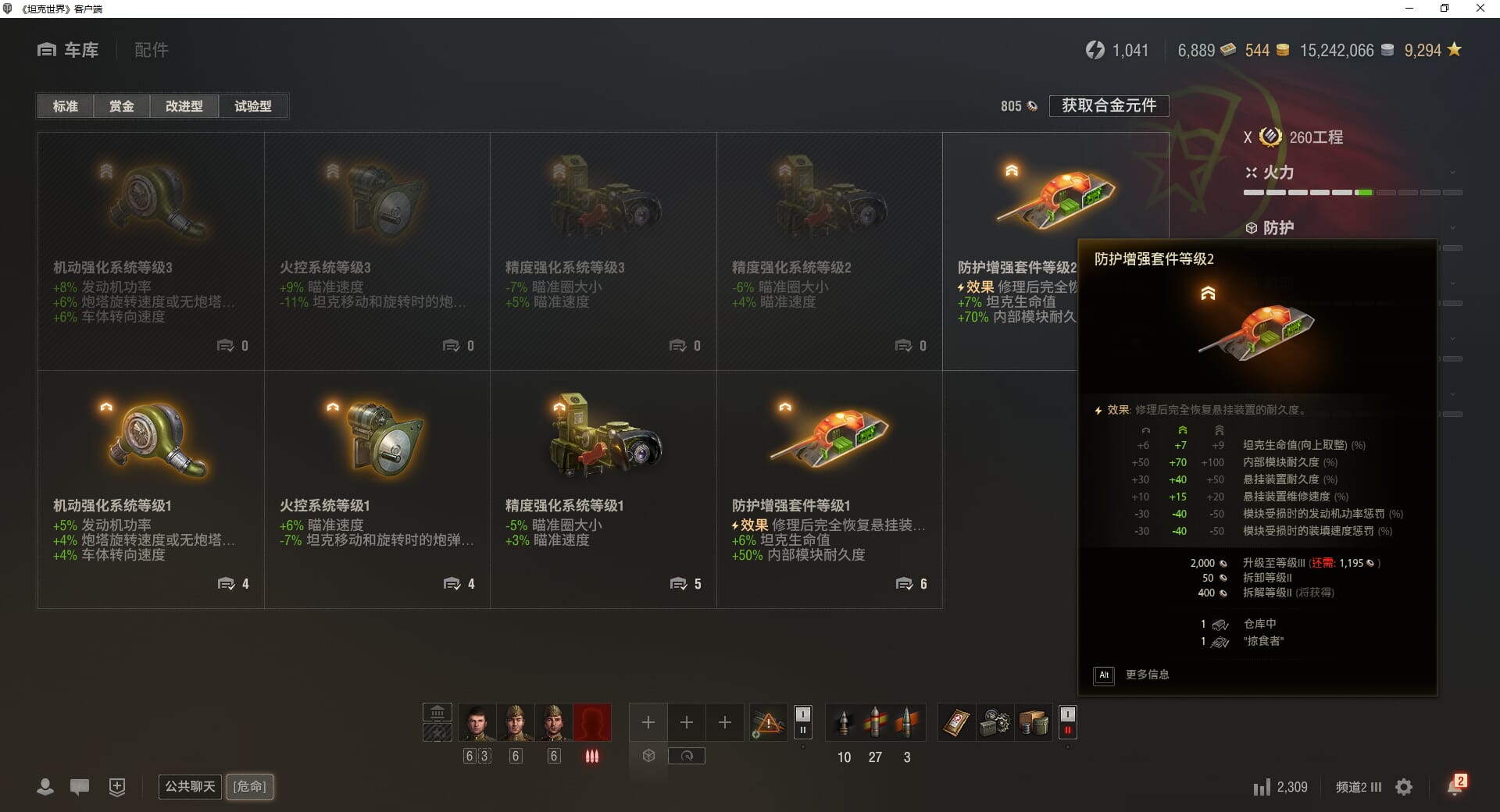Select the first shell with 10 rounds

click(x=844, y=722)
